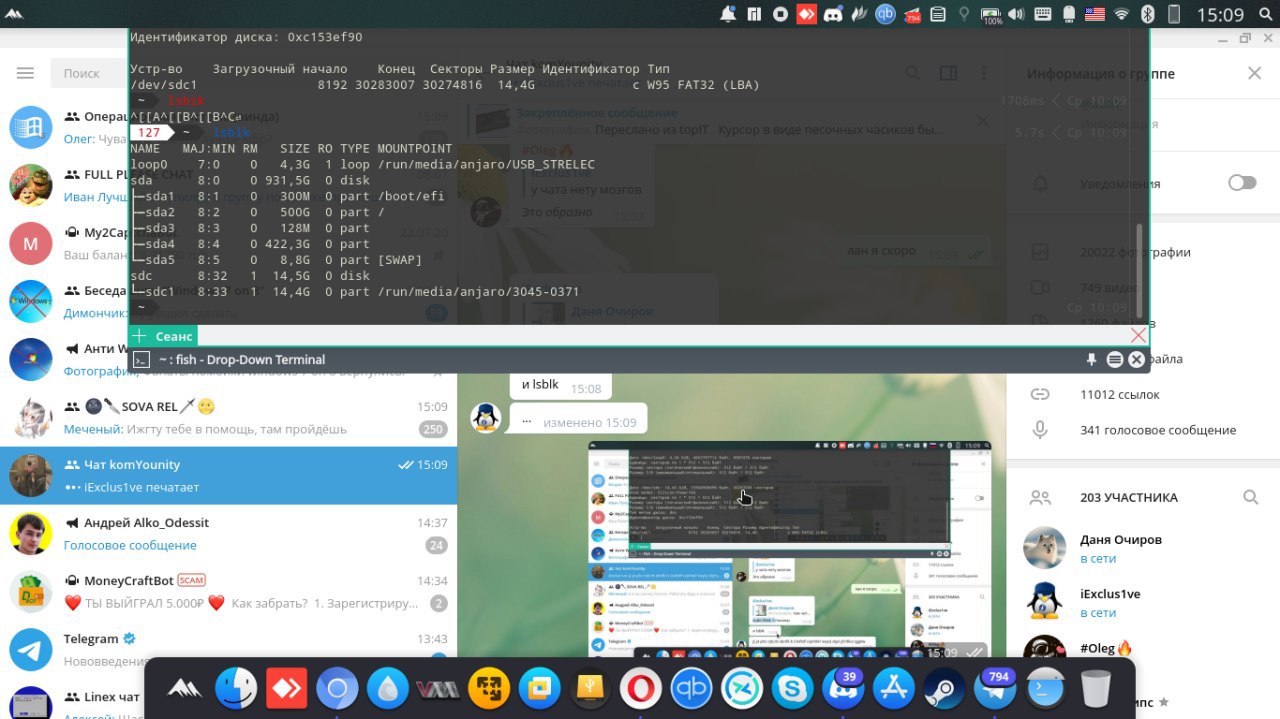Screen dimensions: 1280x719
Task: Launch Opera browser from the dock
Action: [x=640, y=688]
